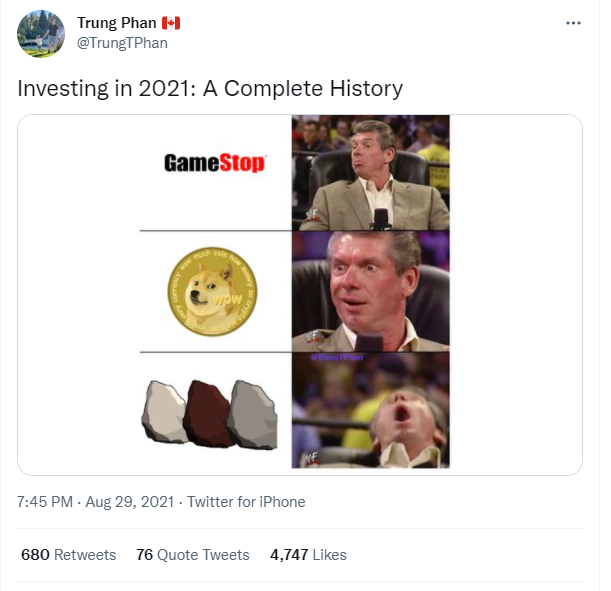
Task: Open the bottom falling-back reaction photo panel
Action: 370,410
